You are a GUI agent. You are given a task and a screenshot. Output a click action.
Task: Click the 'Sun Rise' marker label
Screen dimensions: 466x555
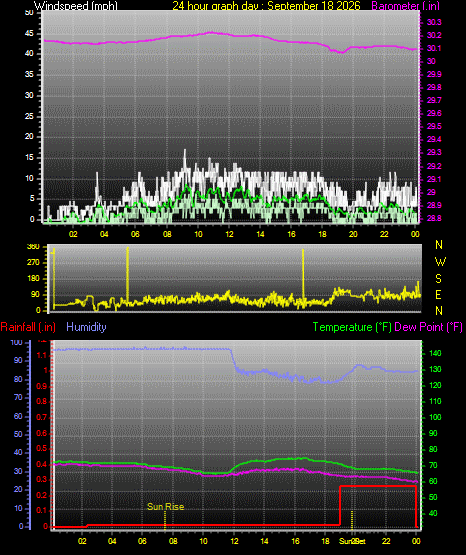[x=166, y=507]
